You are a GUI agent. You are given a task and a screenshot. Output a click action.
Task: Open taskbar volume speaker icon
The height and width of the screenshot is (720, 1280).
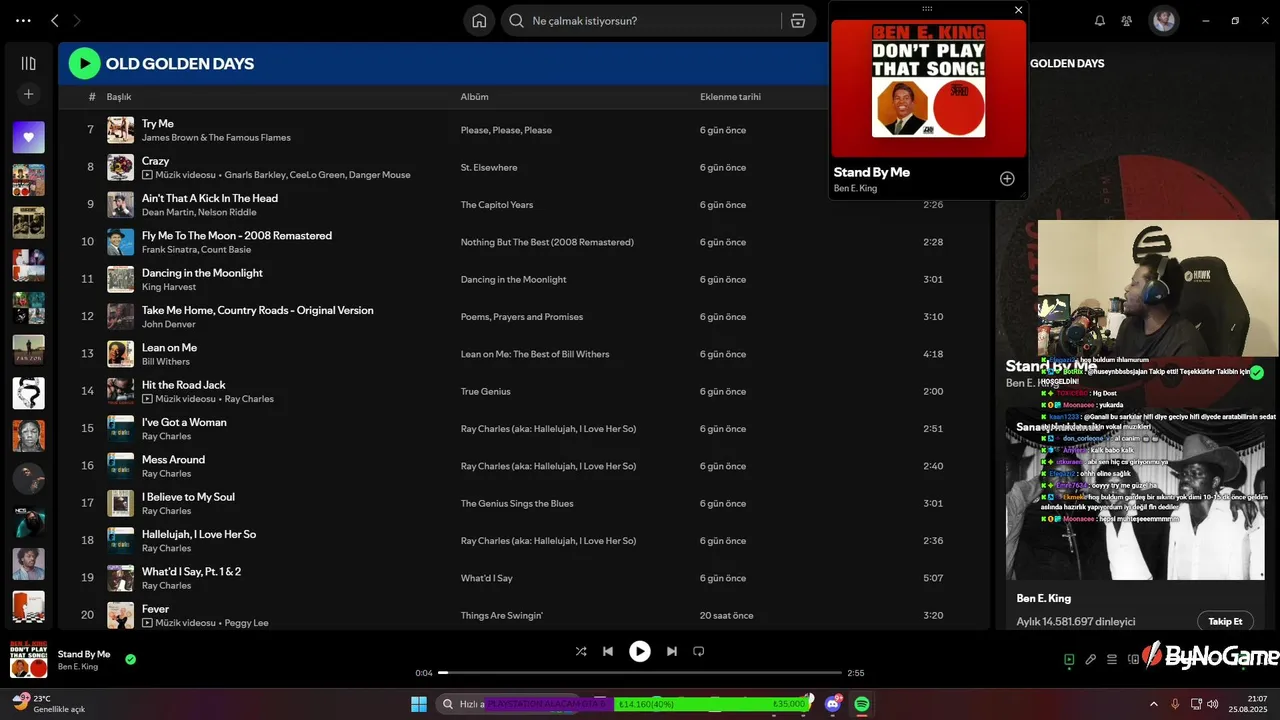pyautogui.click(x=1212, y=704)
